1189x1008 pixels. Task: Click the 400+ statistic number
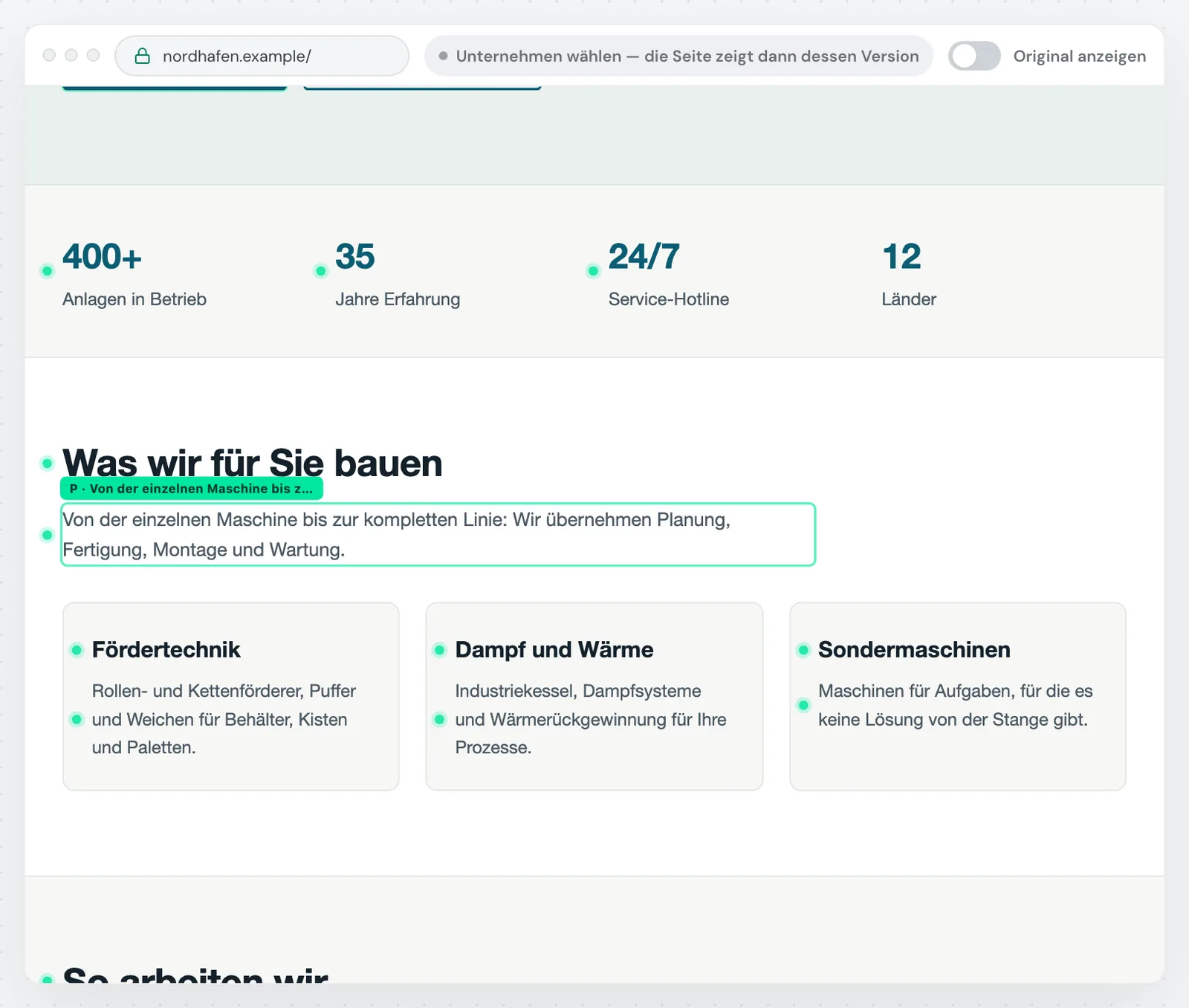(x=102, y=257)
